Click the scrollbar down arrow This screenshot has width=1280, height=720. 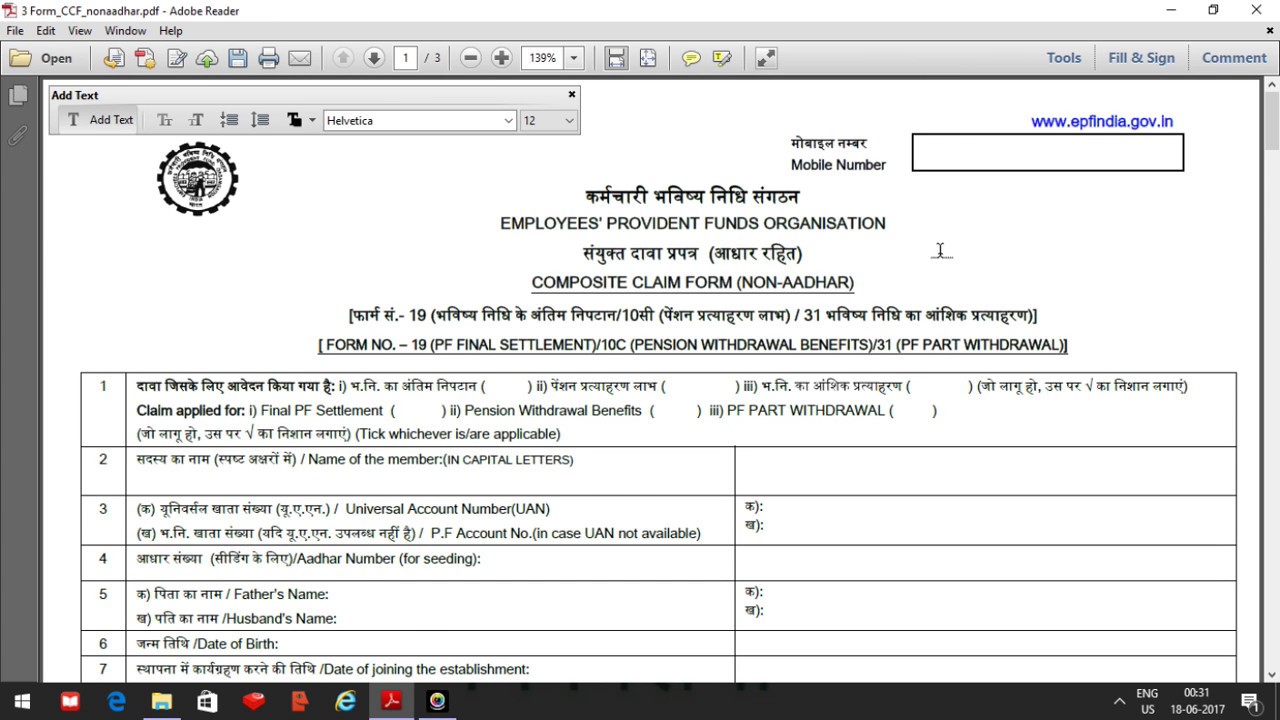[x=1271, y=675]
